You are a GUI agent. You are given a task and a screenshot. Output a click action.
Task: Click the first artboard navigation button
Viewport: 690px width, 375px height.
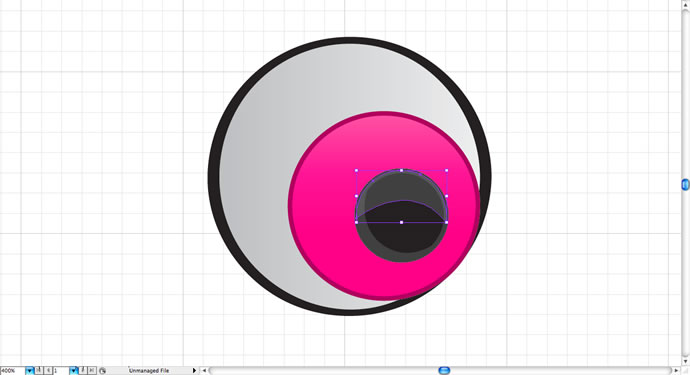[x=39, y=371]
